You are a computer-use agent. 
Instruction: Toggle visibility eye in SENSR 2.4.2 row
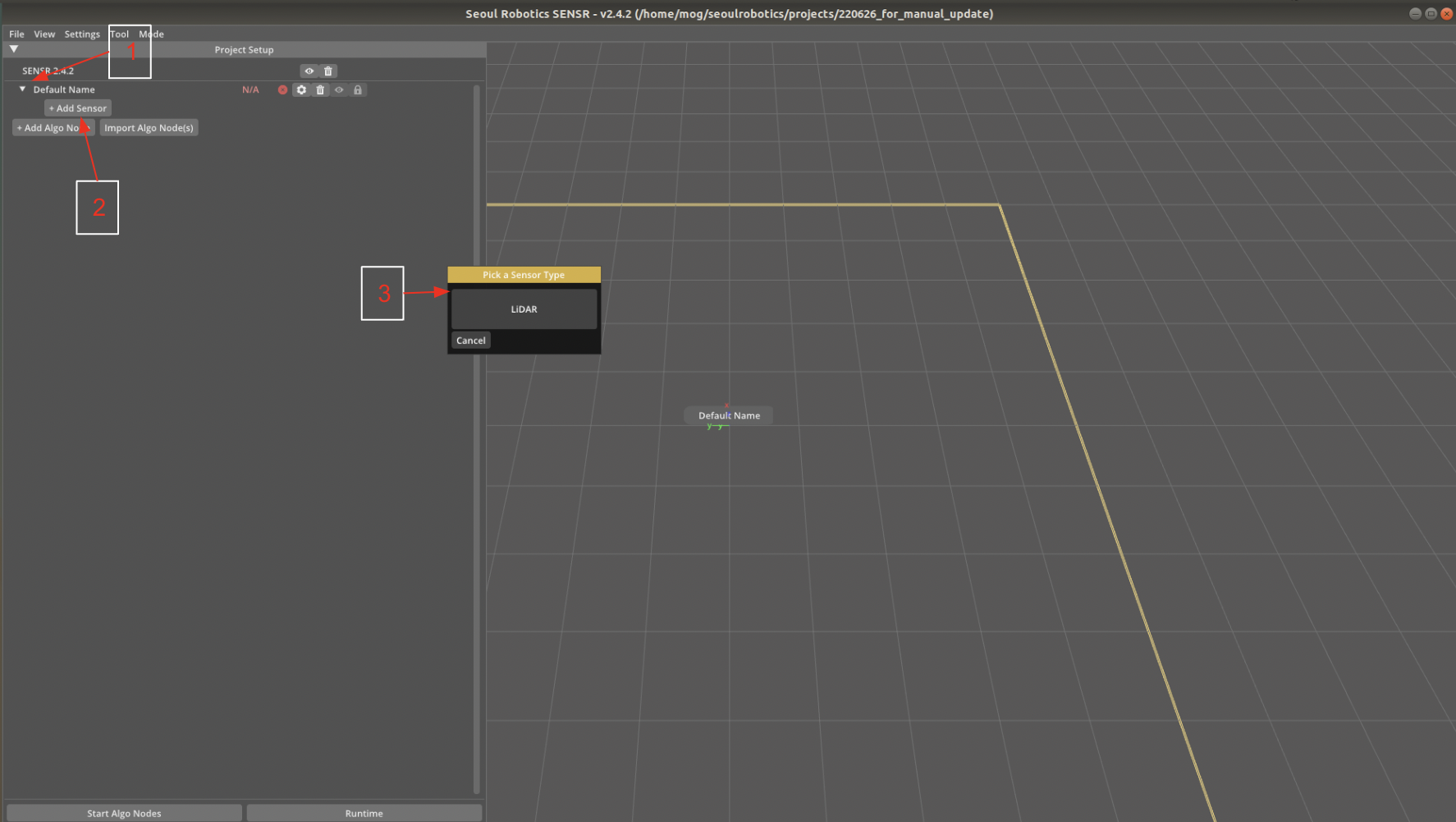(309, 71)
